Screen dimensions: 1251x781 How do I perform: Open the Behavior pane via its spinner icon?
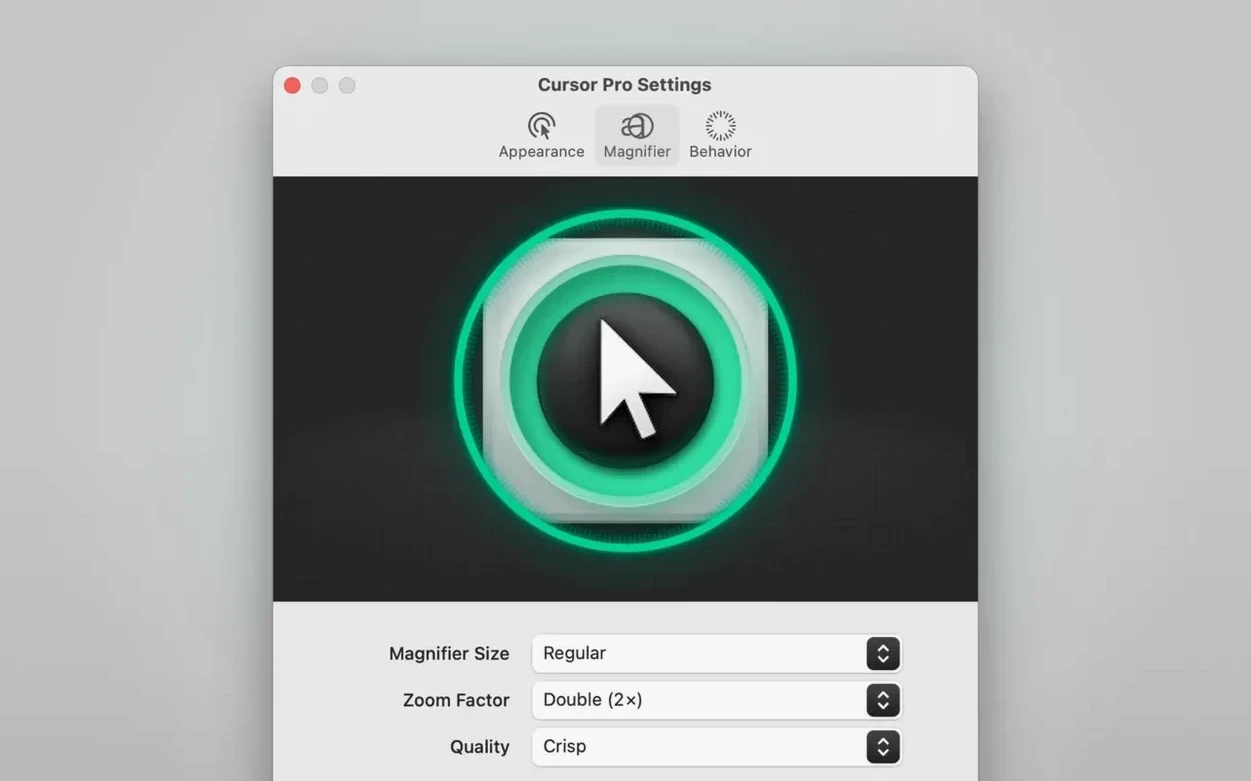pyautogui.click(x=720, y=126)
